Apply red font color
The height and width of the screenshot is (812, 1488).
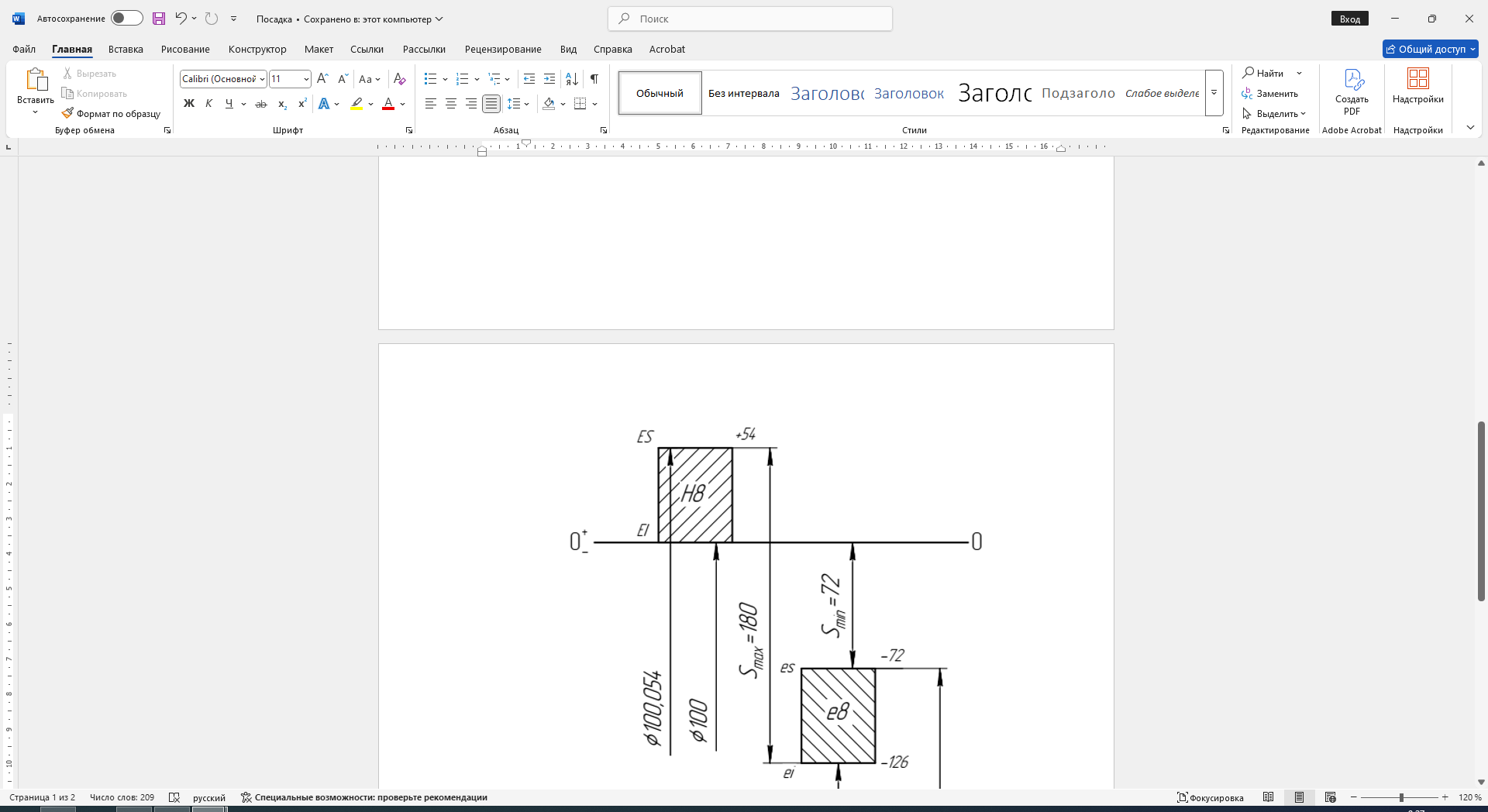[388, 104]
